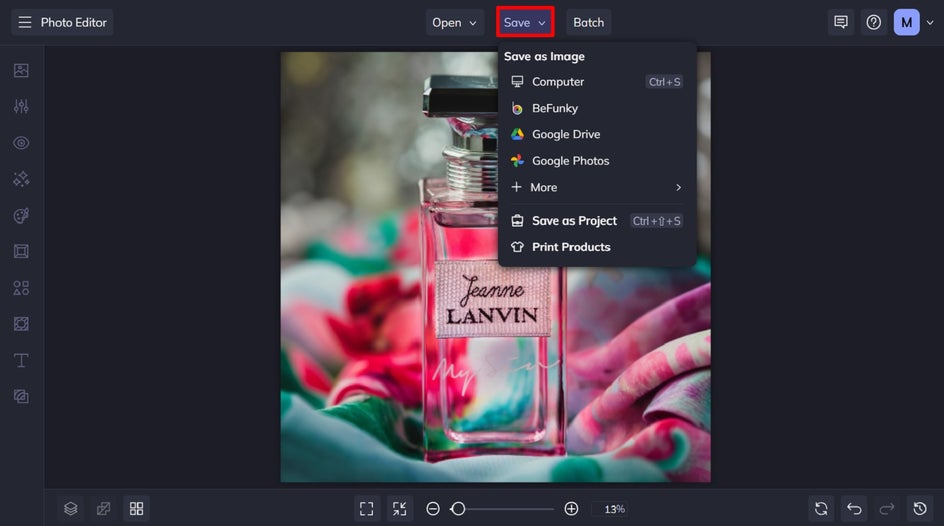Expand the Open dropdown menu
Image resolution: width=944 pixels, height=526 pixels.
(455, 22)
